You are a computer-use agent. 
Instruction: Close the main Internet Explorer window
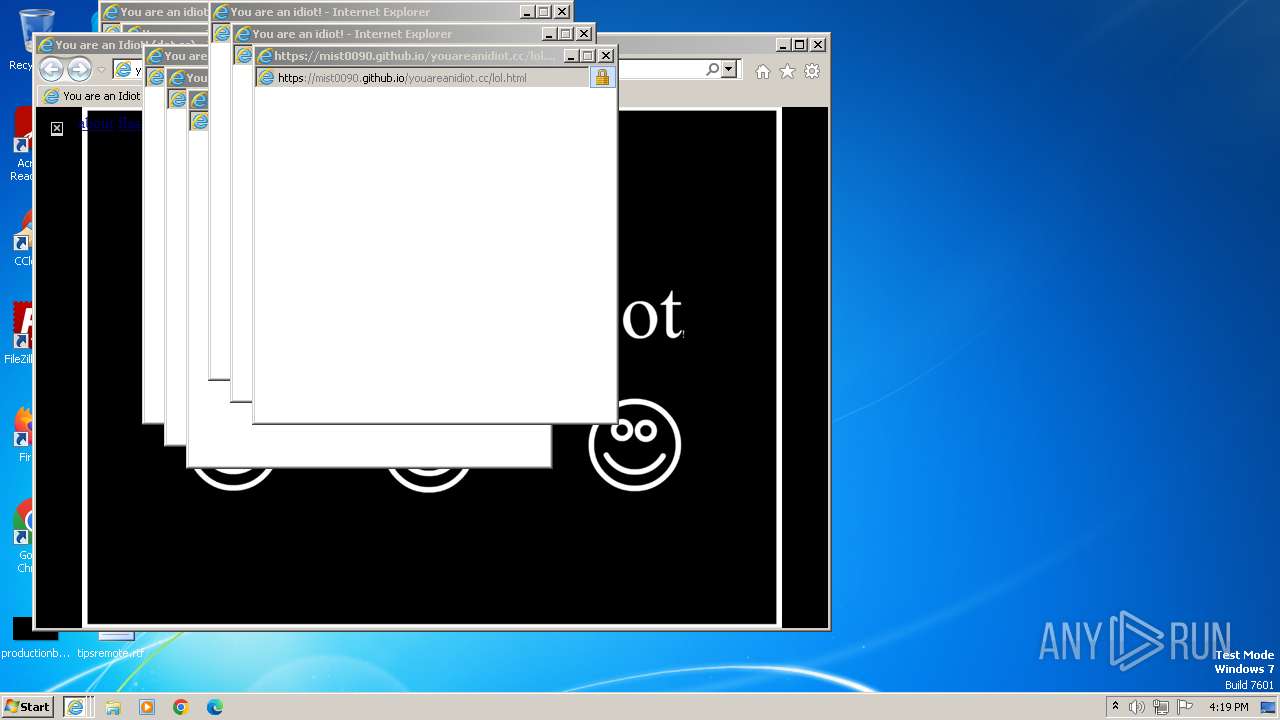[x=817, y=44]
